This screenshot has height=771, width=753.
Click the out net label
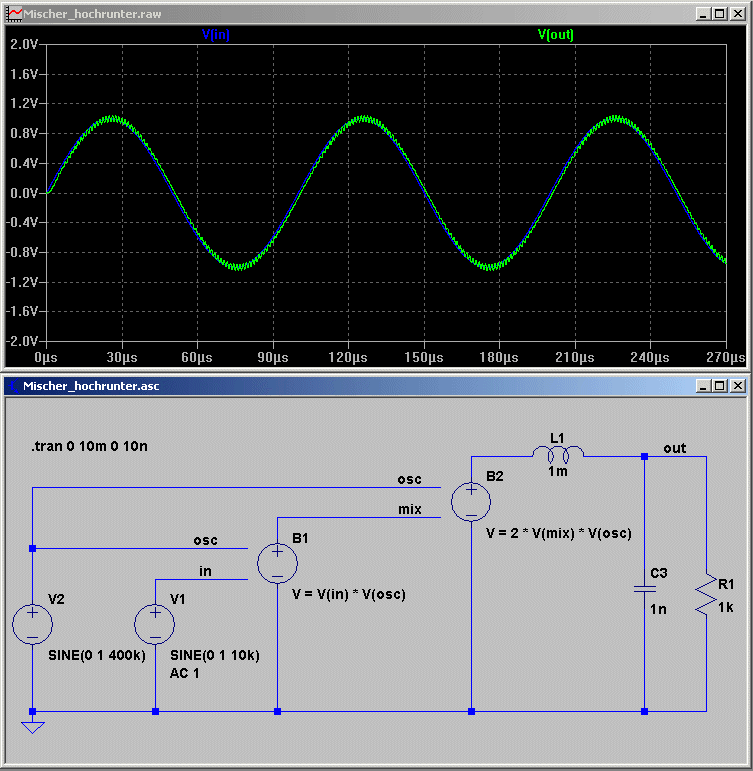point(674,448)
